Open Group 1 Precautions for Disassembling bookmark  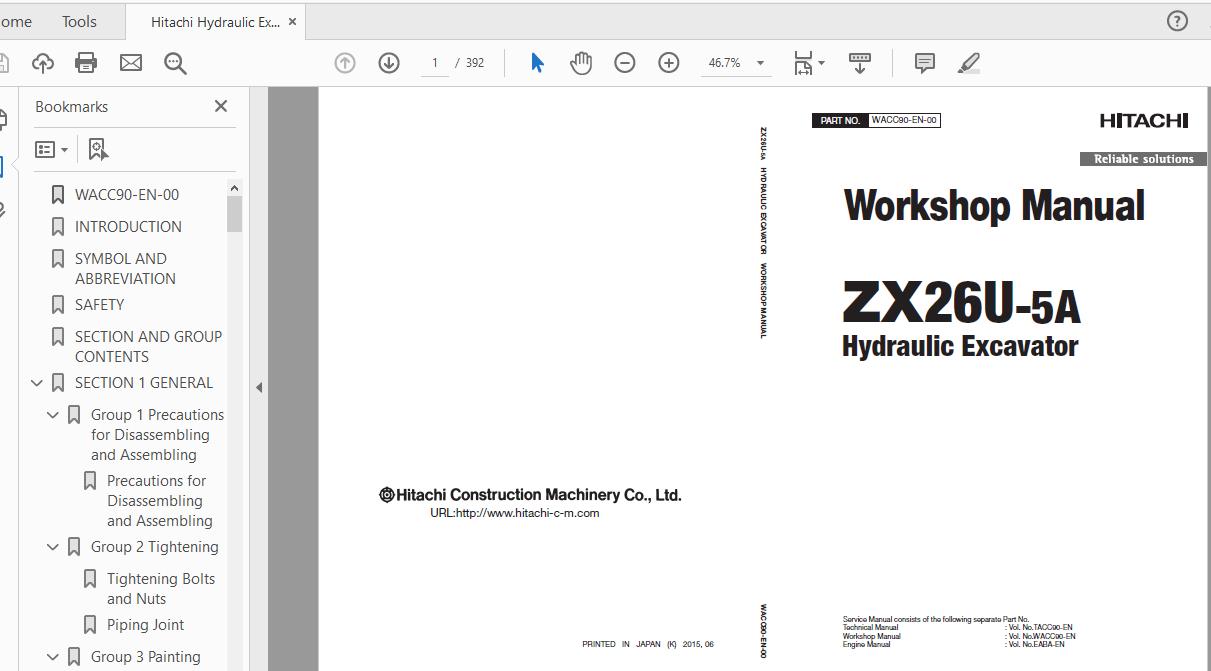[x=157, y=434]
